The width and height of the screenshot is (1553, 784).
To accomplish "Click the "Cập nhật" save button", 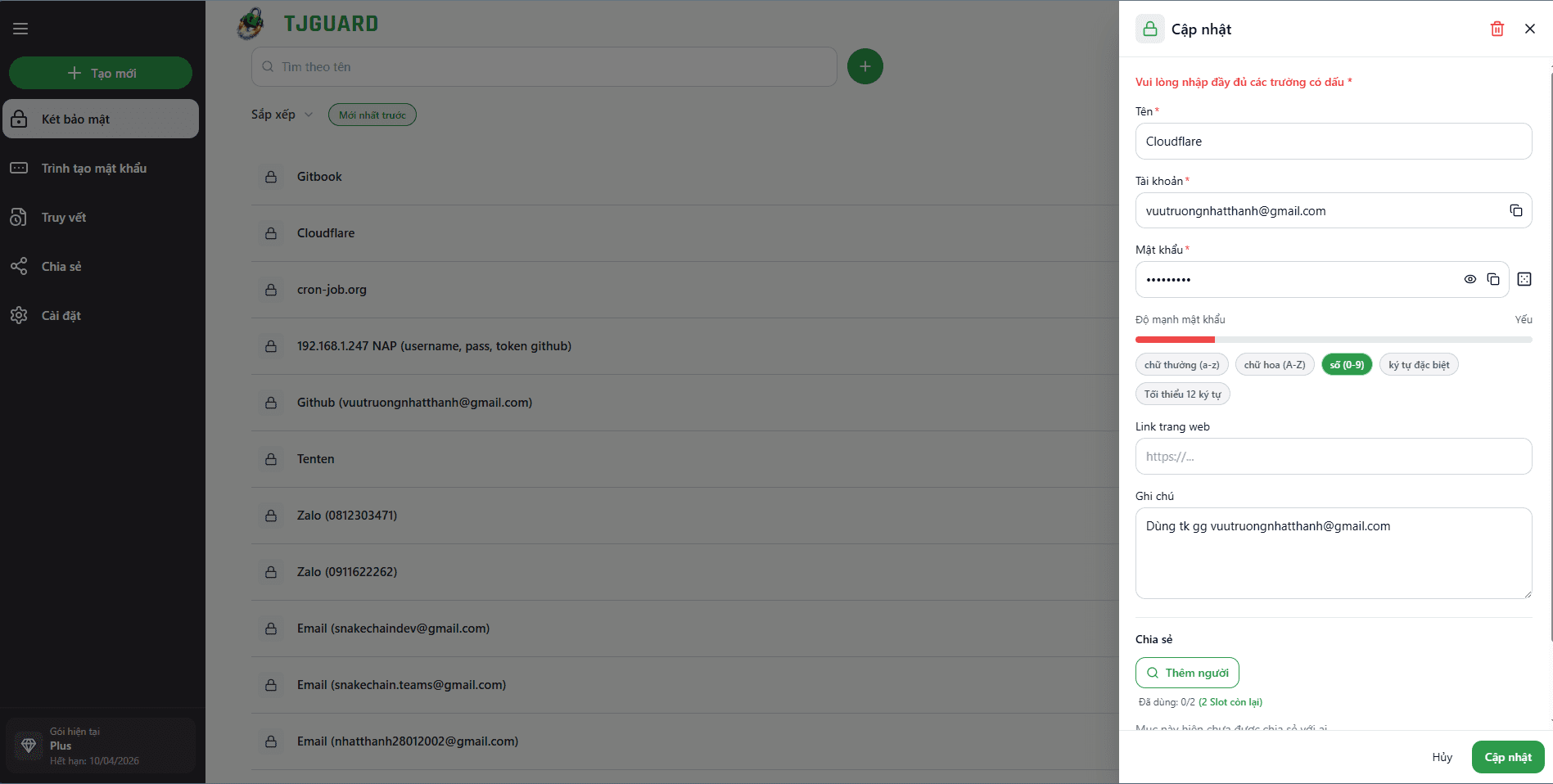I will tap(1507, 757).
